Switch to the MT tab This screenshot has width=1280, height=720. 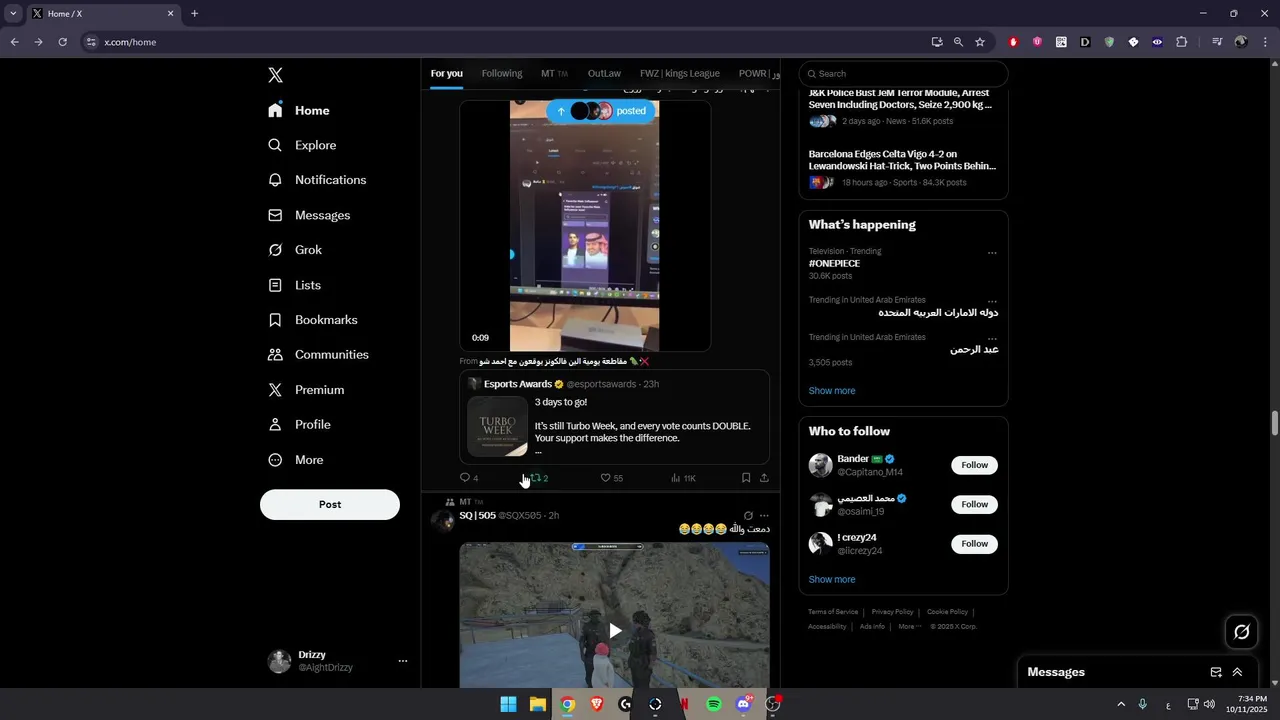pyautogui.click(x=554, y=73)
